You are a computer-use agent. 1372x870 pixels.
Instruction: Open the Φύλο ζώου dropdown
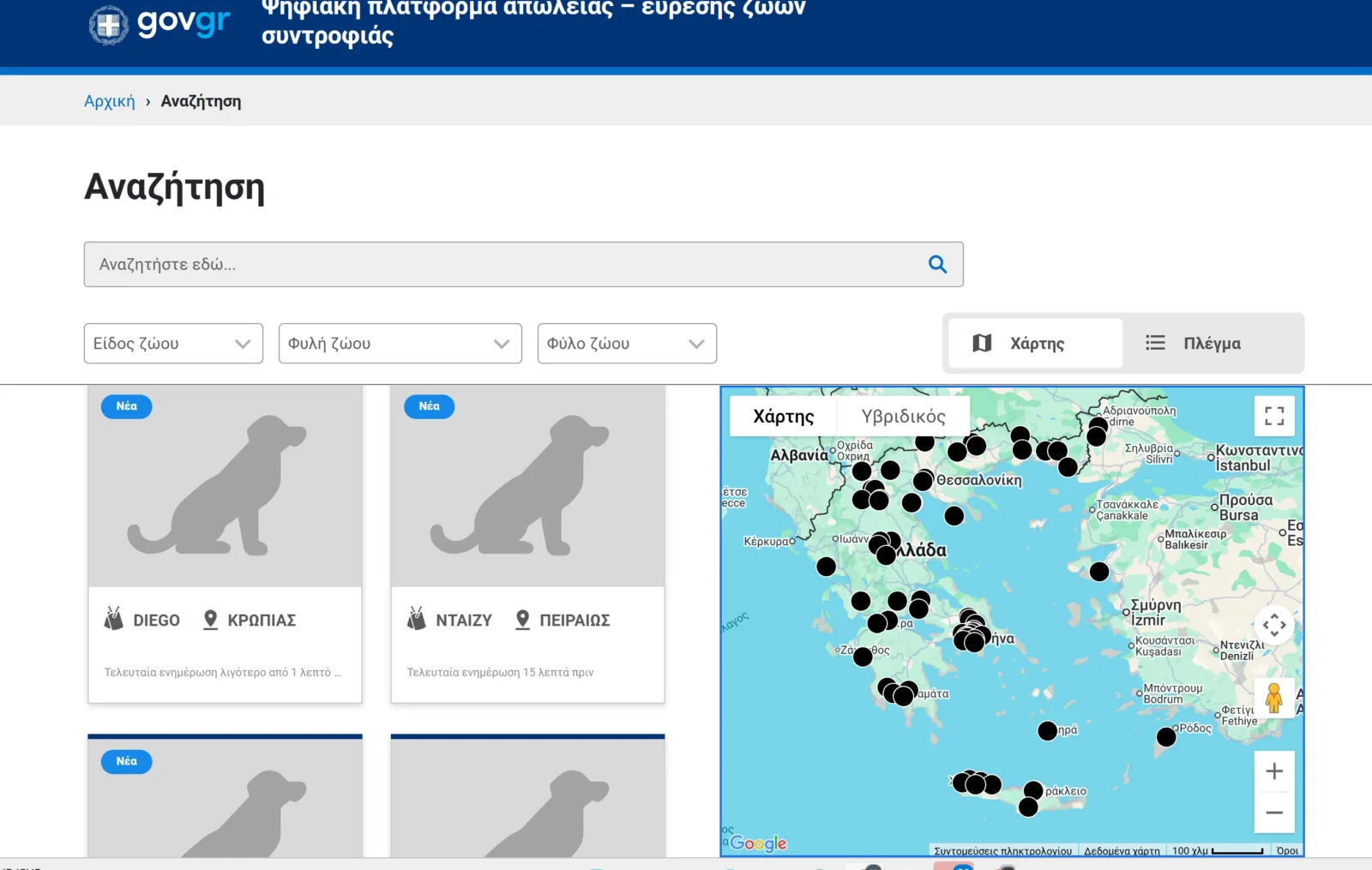click(627, 344)
